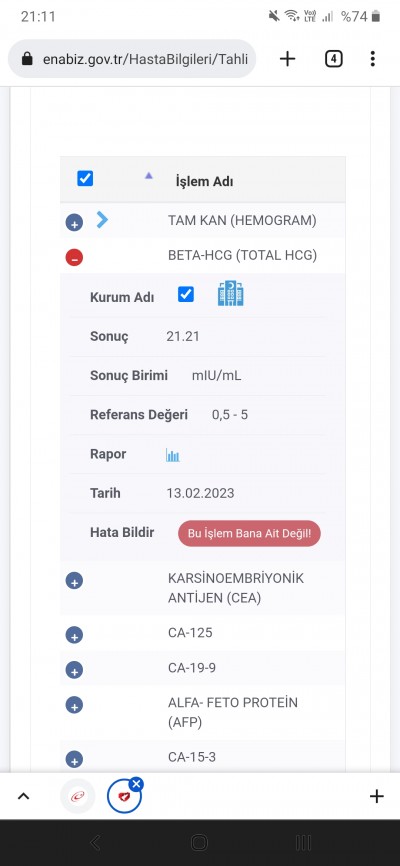Add a tab with bottom-right plus
This screenshot has width=400, height=866.
coord(376,796)
